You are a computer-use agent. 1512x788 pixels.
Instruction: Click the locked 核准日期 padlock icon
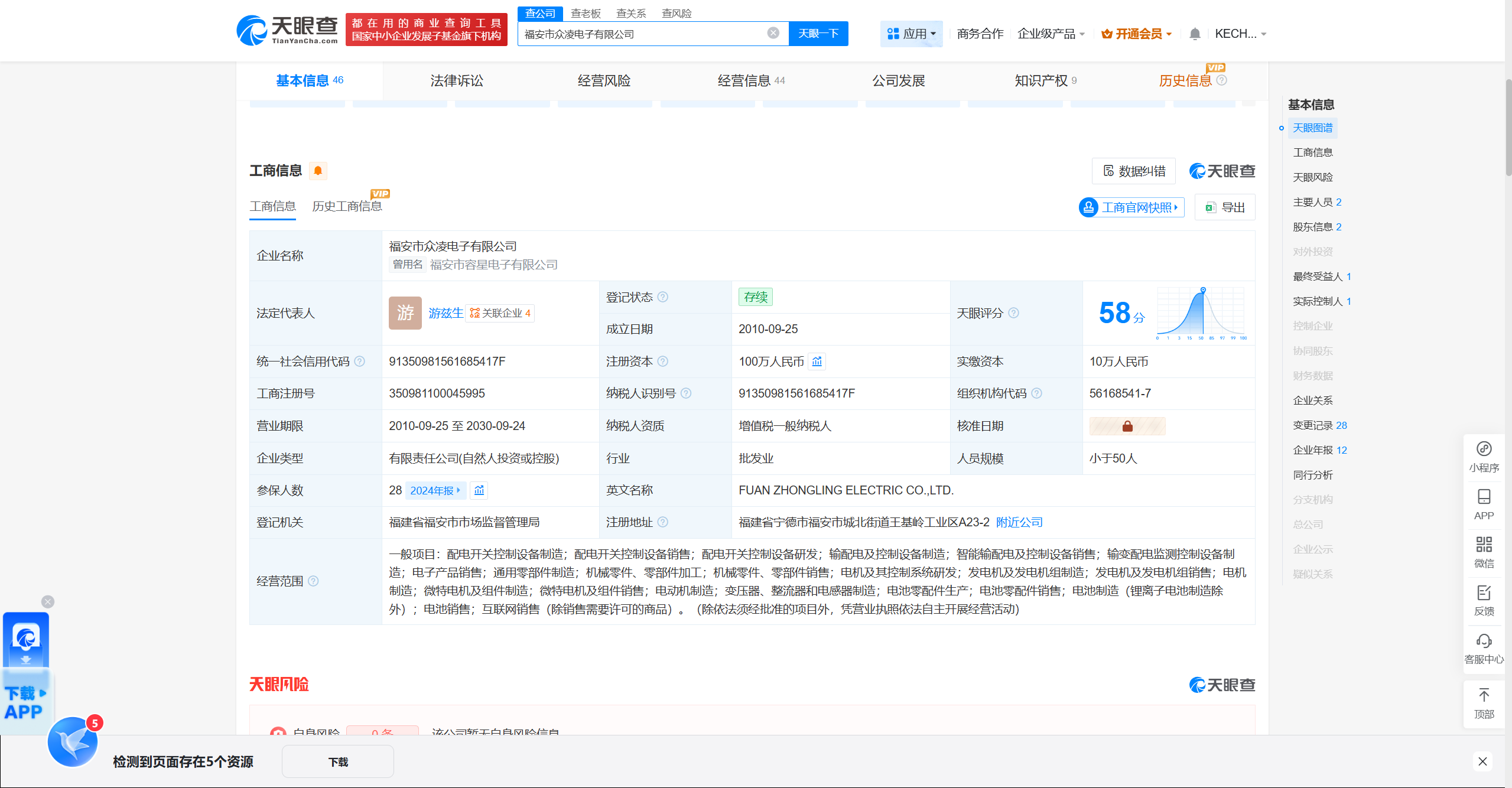click(1127, 426)
